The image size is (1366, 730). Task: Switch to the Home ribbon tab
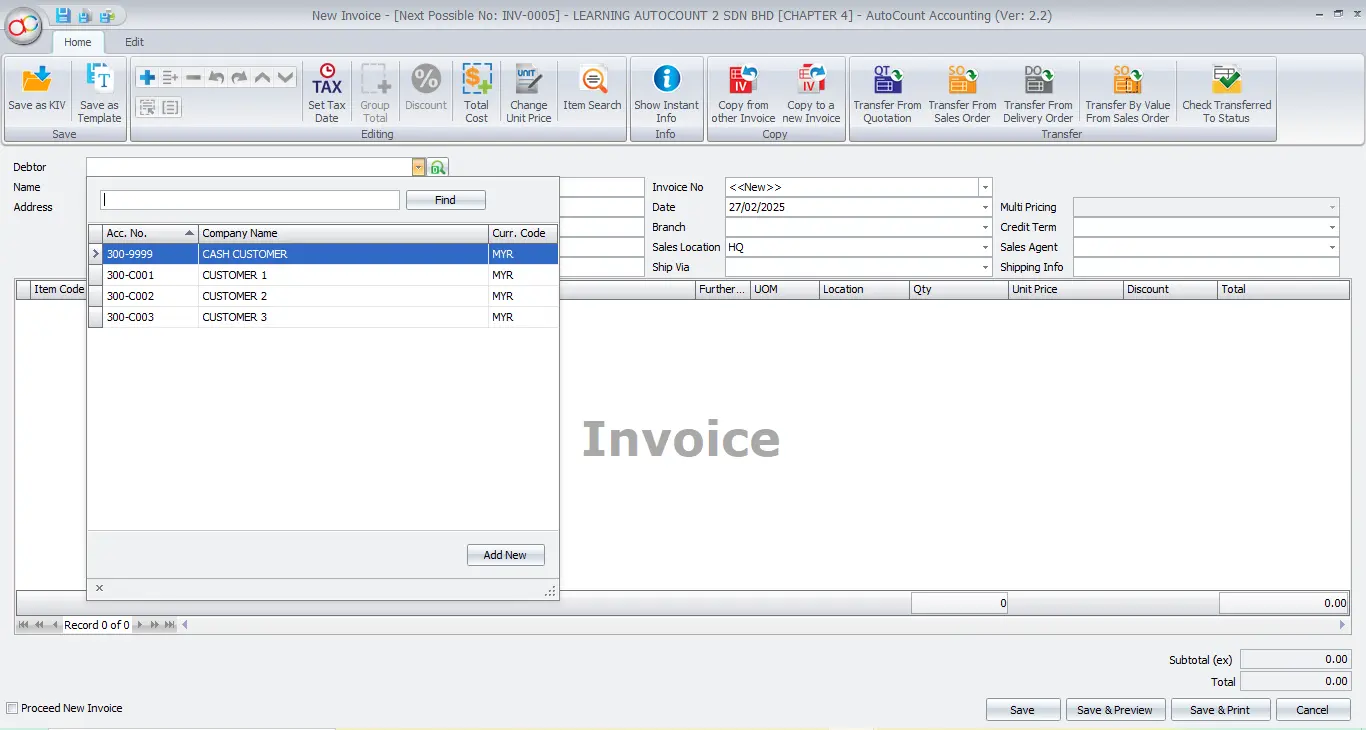coord(77,42)
